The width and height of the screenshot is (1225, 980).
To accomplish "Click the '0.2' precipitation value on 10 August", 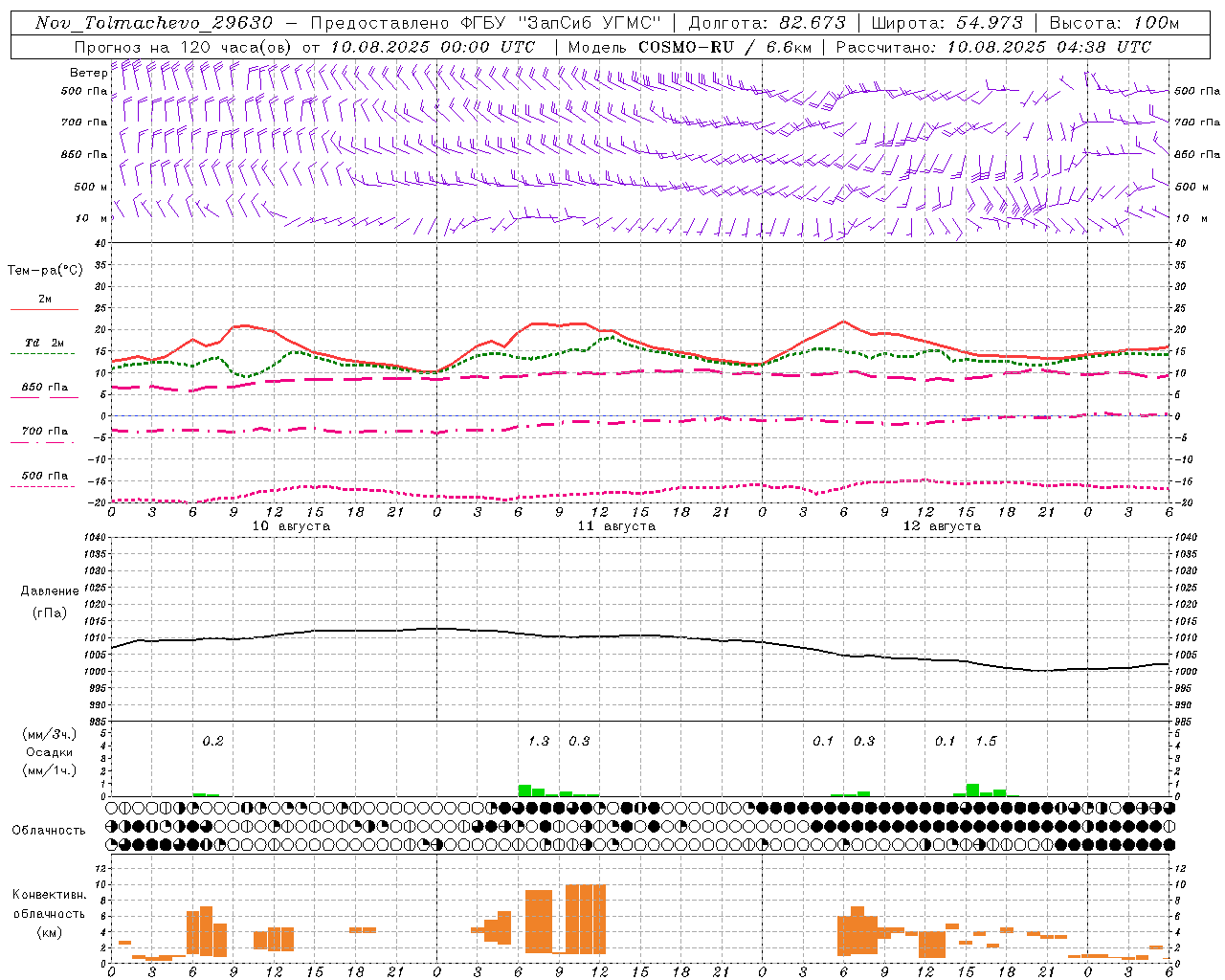I will pos(212,741).
